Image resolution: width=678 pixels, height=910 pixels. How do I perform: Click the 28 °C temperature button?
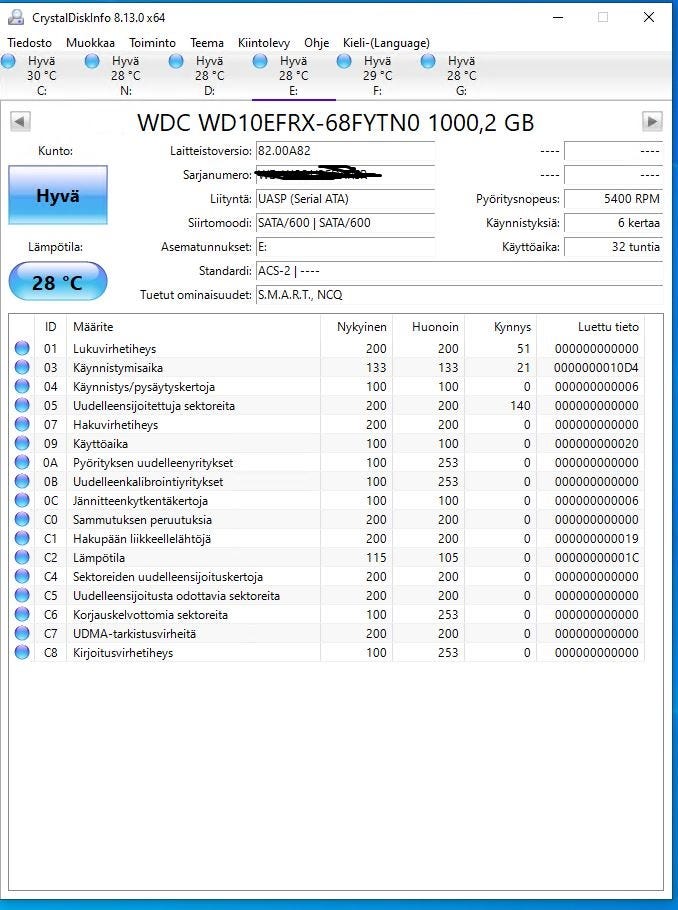(x=57, y=281)
